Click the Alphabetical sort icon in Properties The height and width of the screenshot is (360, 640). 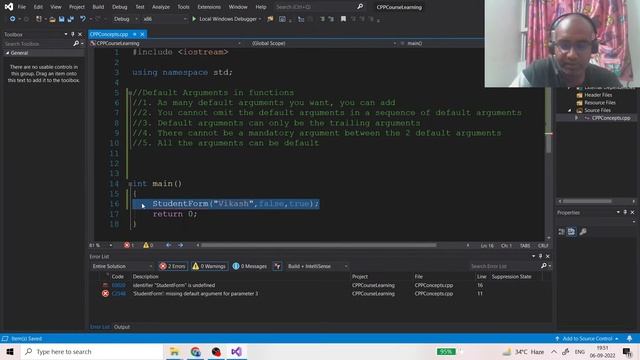coord(571,232)
